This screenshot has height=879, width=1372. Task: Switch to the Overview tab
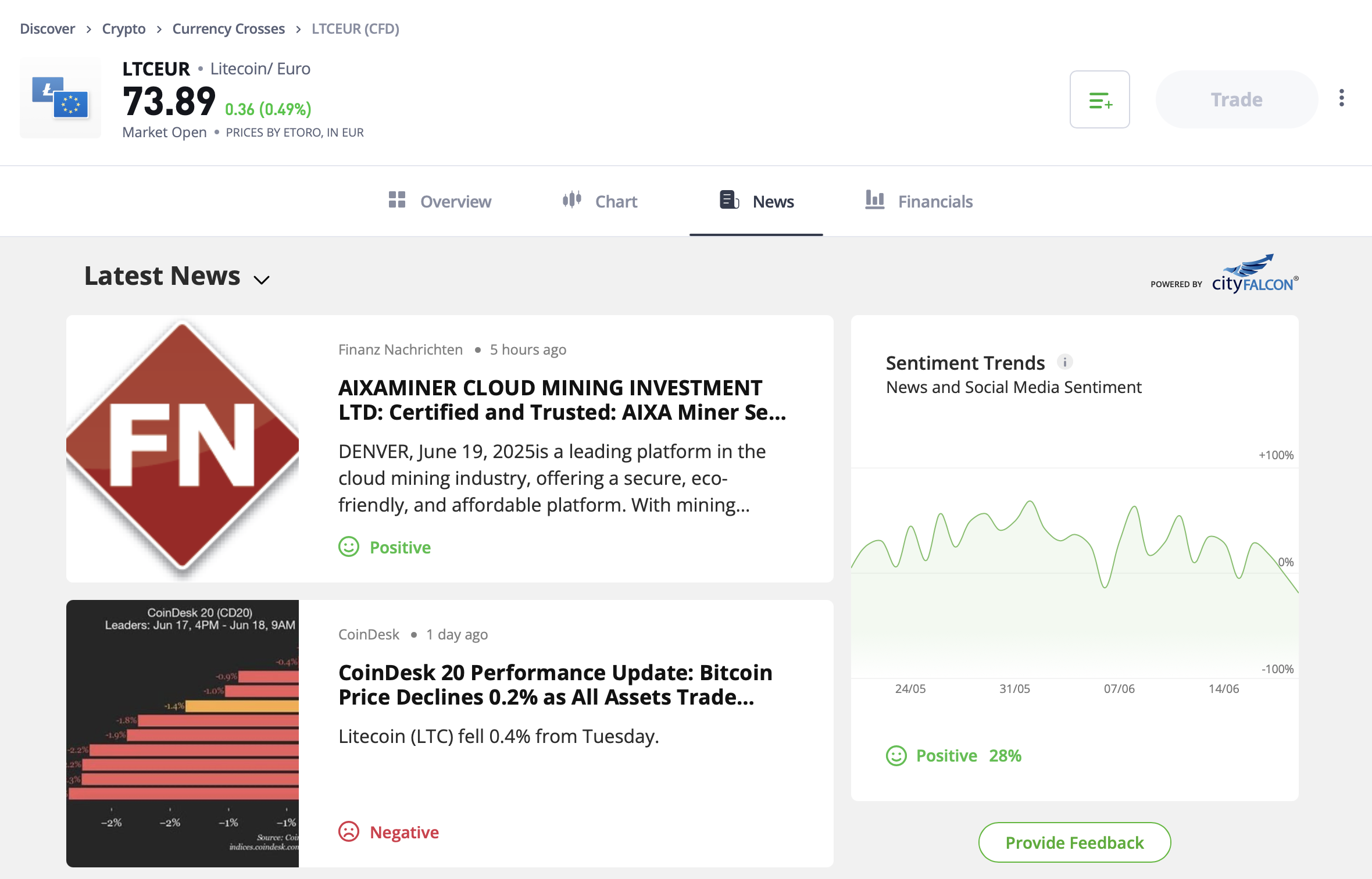[440, 201]
